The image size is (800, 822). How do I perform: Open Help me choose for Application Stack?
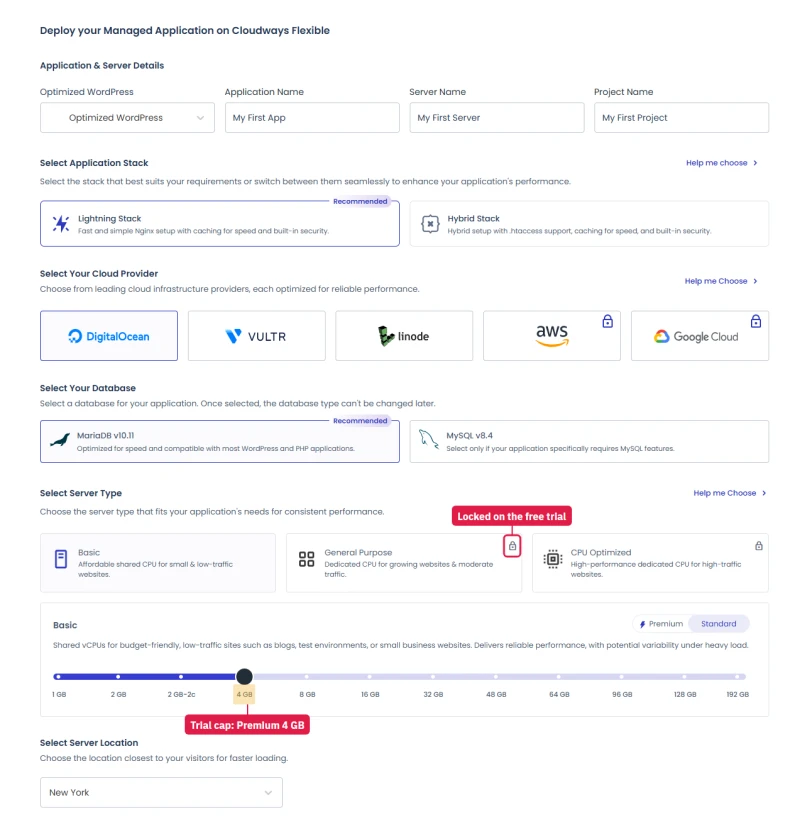click(721, 163)
